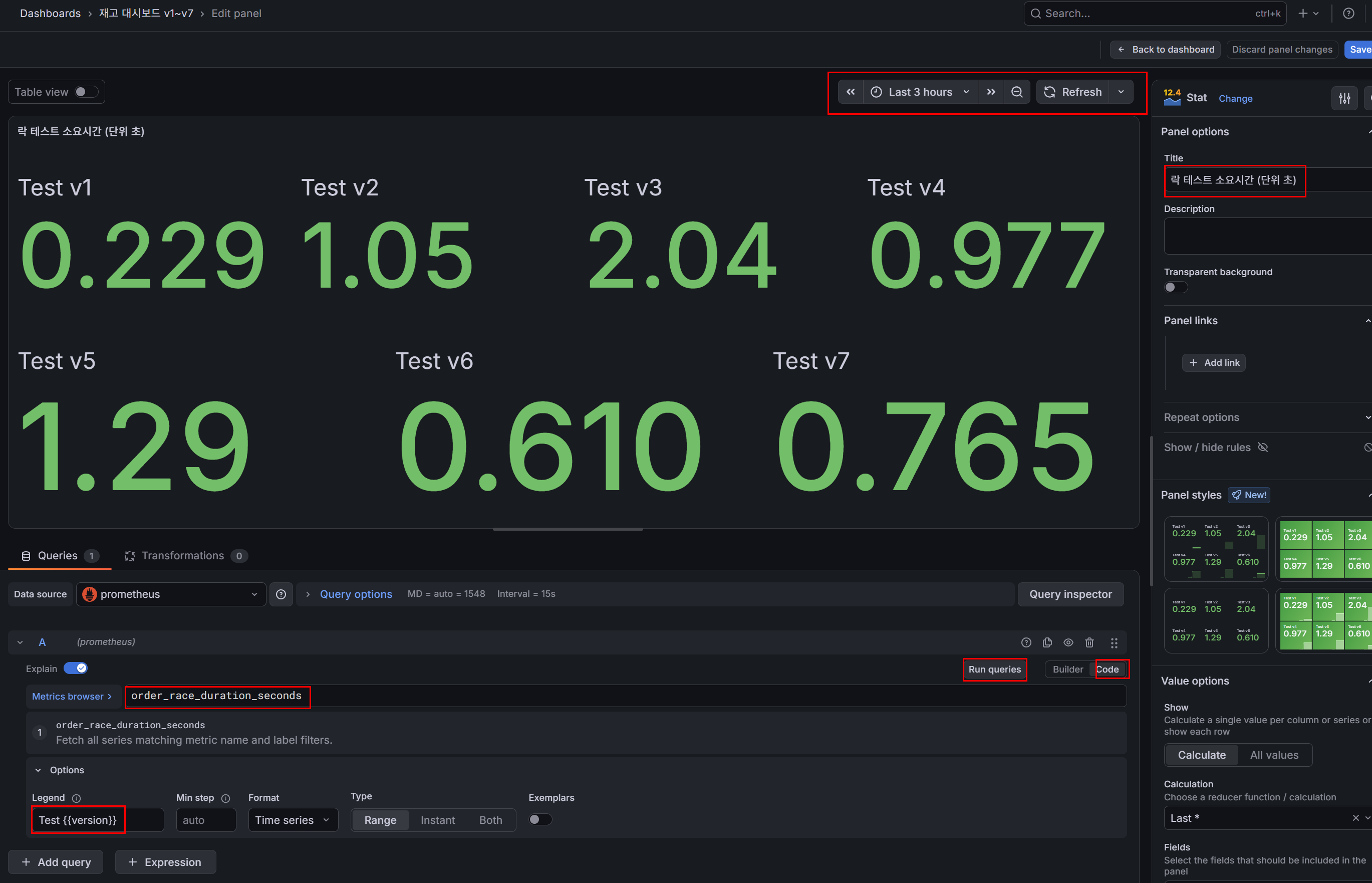Click the Legend info icon
This screenshot has height=883, width=1372.
tap(76, 798)
